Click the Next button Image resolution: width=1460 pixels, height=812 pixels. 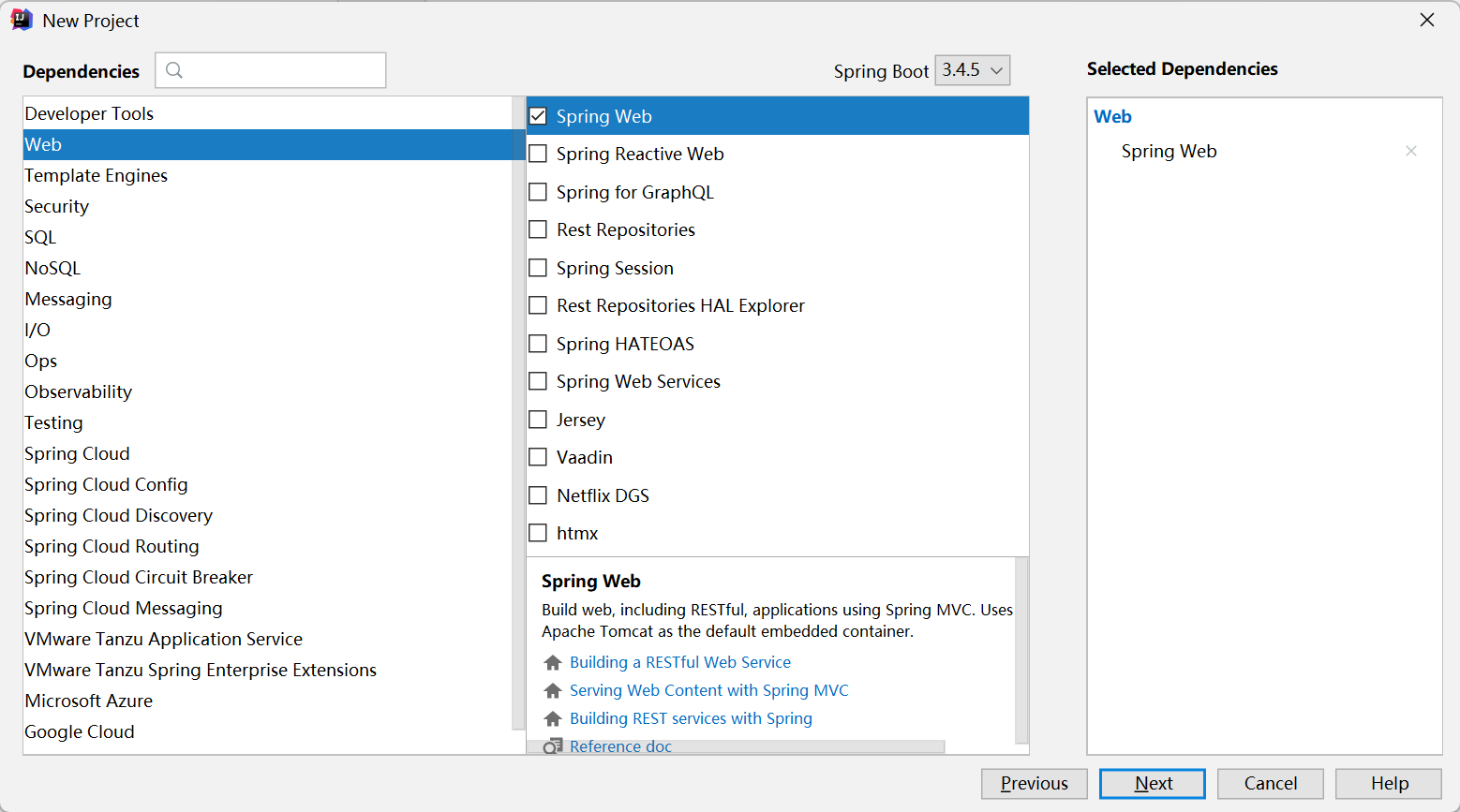point(1152,783)
